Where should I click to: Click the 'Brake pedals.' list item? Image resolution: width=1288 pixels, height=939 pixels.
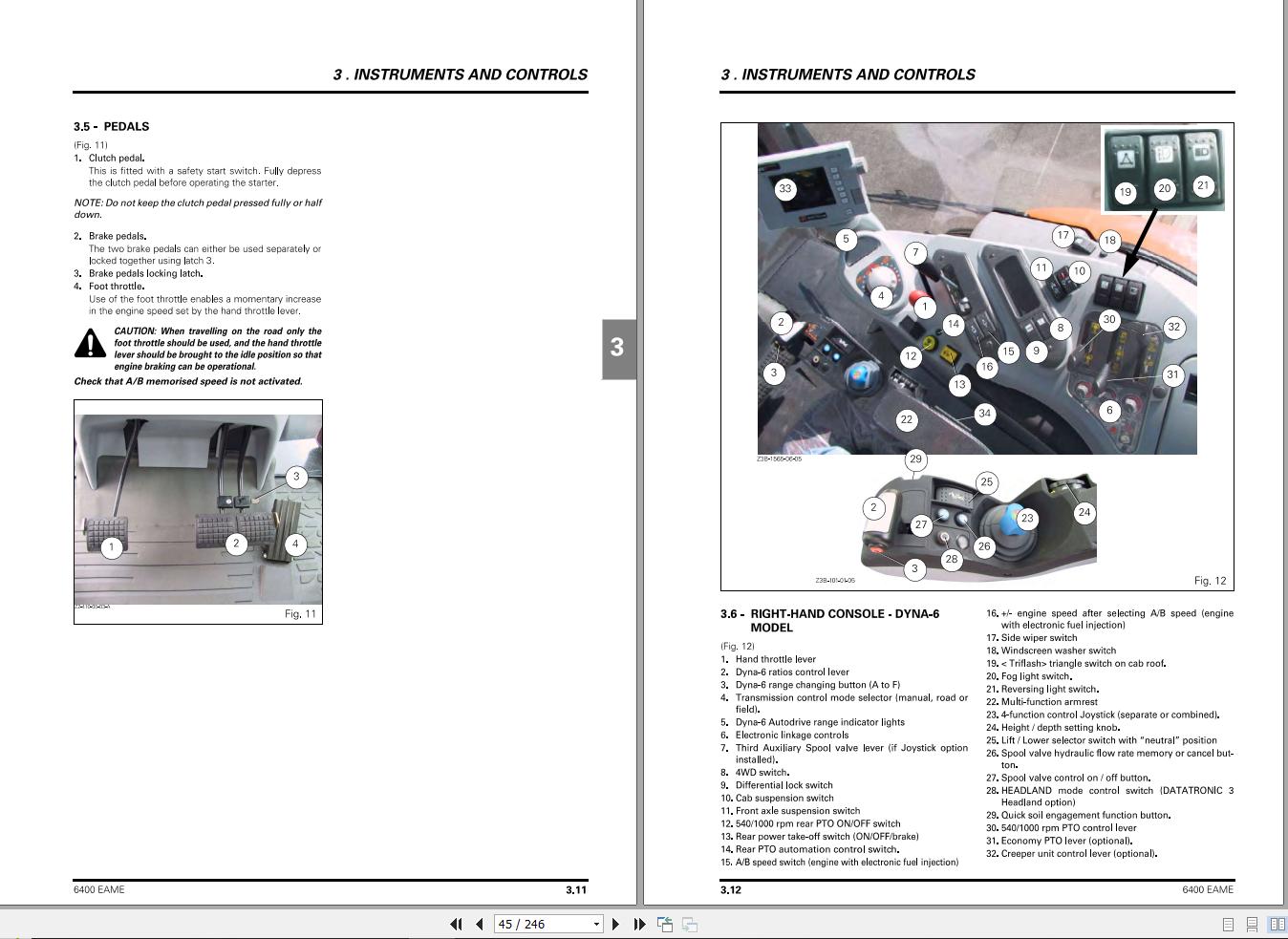[x=118, y=236]
